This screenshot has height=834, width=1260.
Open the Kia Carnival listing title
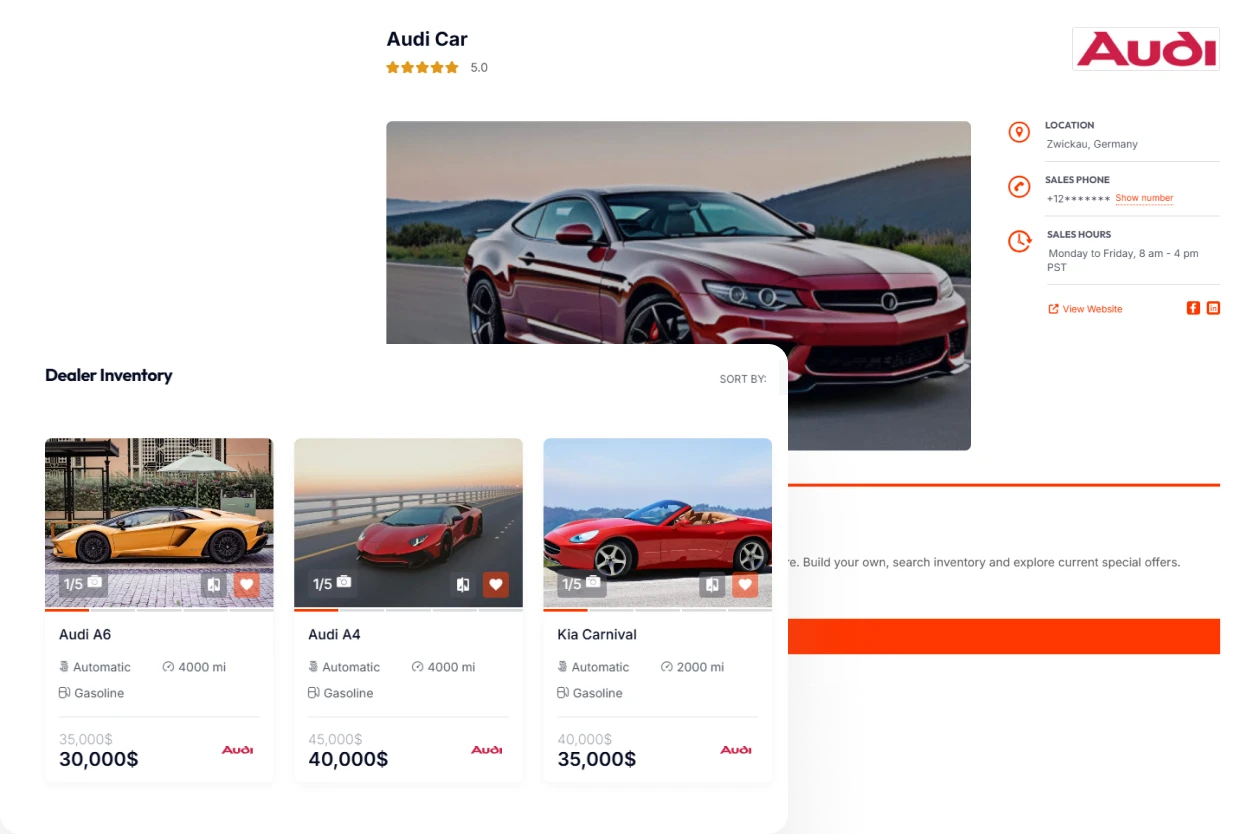point(597,634)
